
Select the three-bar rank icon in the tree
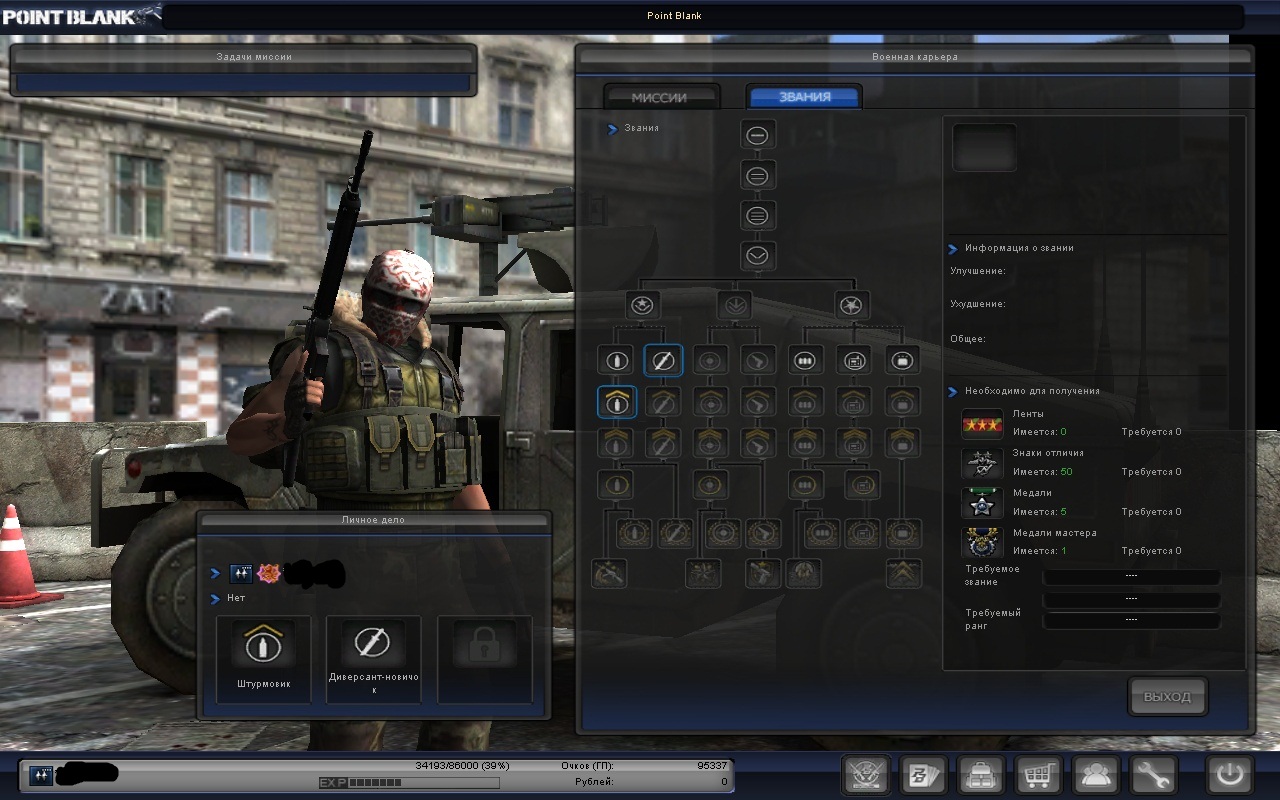(x=757, y=215)
